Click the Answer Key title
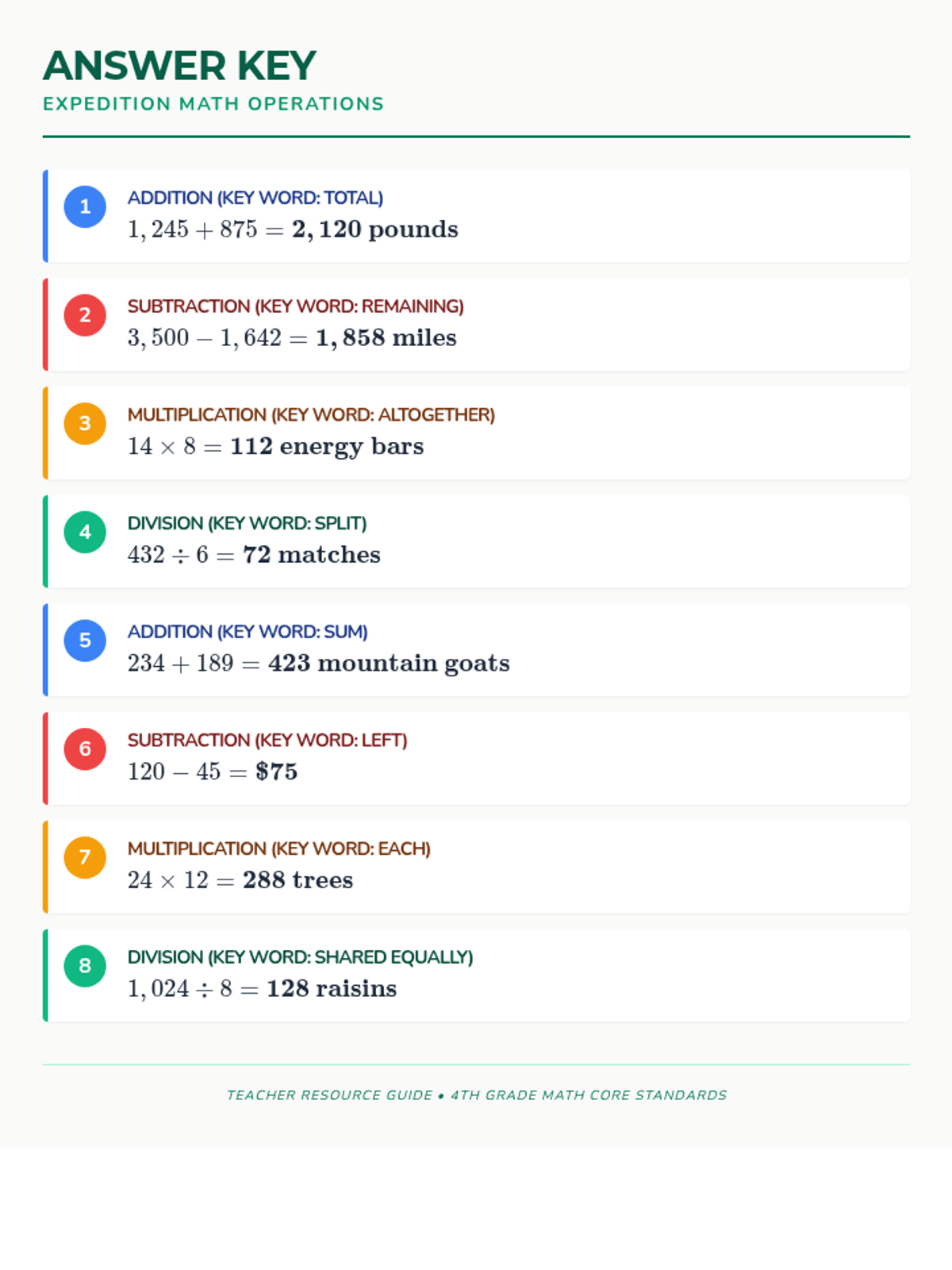 coord(179,66)
